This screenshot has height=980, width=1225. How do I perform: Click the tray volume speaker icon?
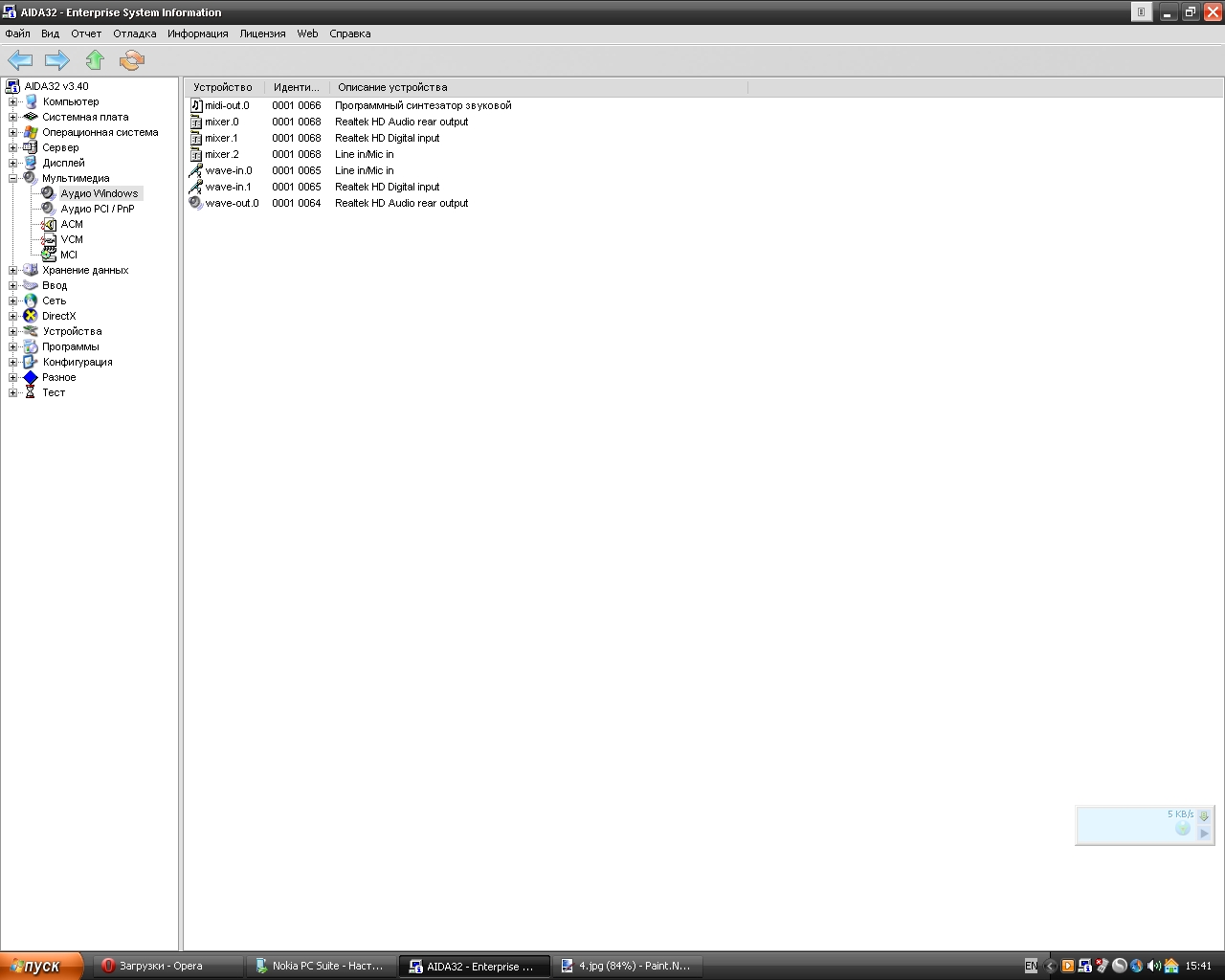[1153, 967]
